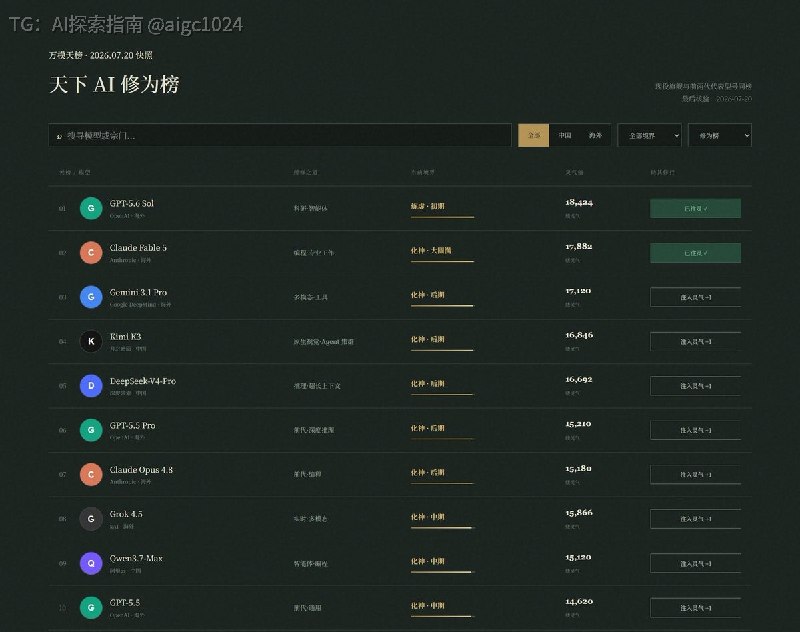
Task: Click the 化神·大圆满 realm label
Action: [431, 250]
